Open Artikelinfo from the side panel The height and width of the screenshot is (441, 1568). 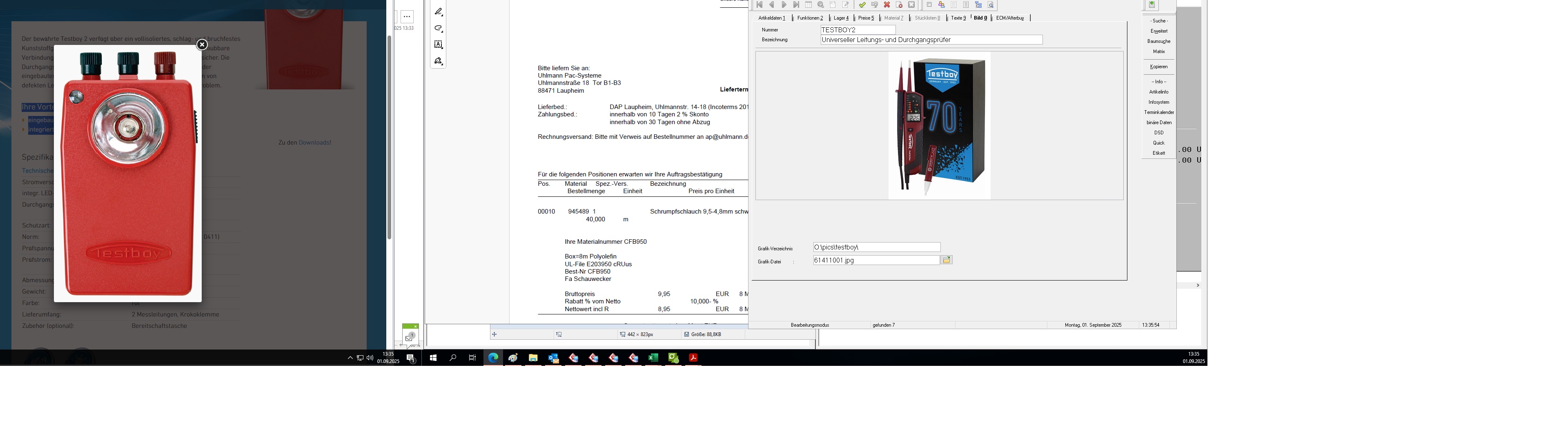point(1159,92)
